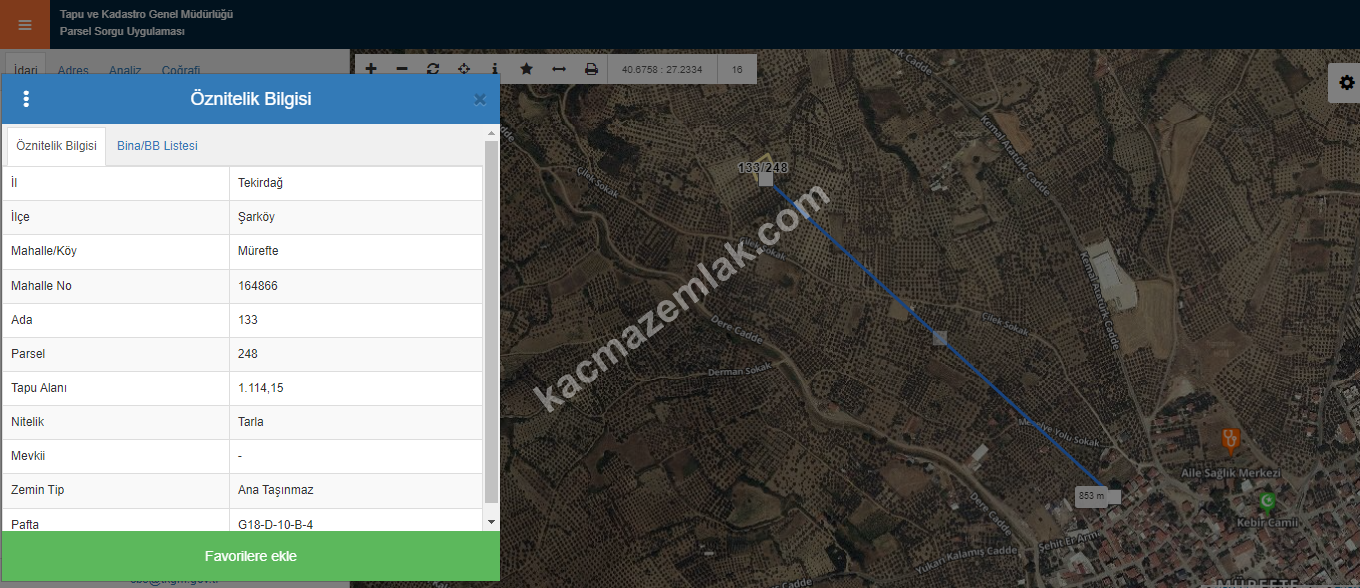Image resolution: width=1360 pixels, height=588 pixels.
Task: Click the green Kebir Camii mosque marker
Action: (x=1268, y=499)
